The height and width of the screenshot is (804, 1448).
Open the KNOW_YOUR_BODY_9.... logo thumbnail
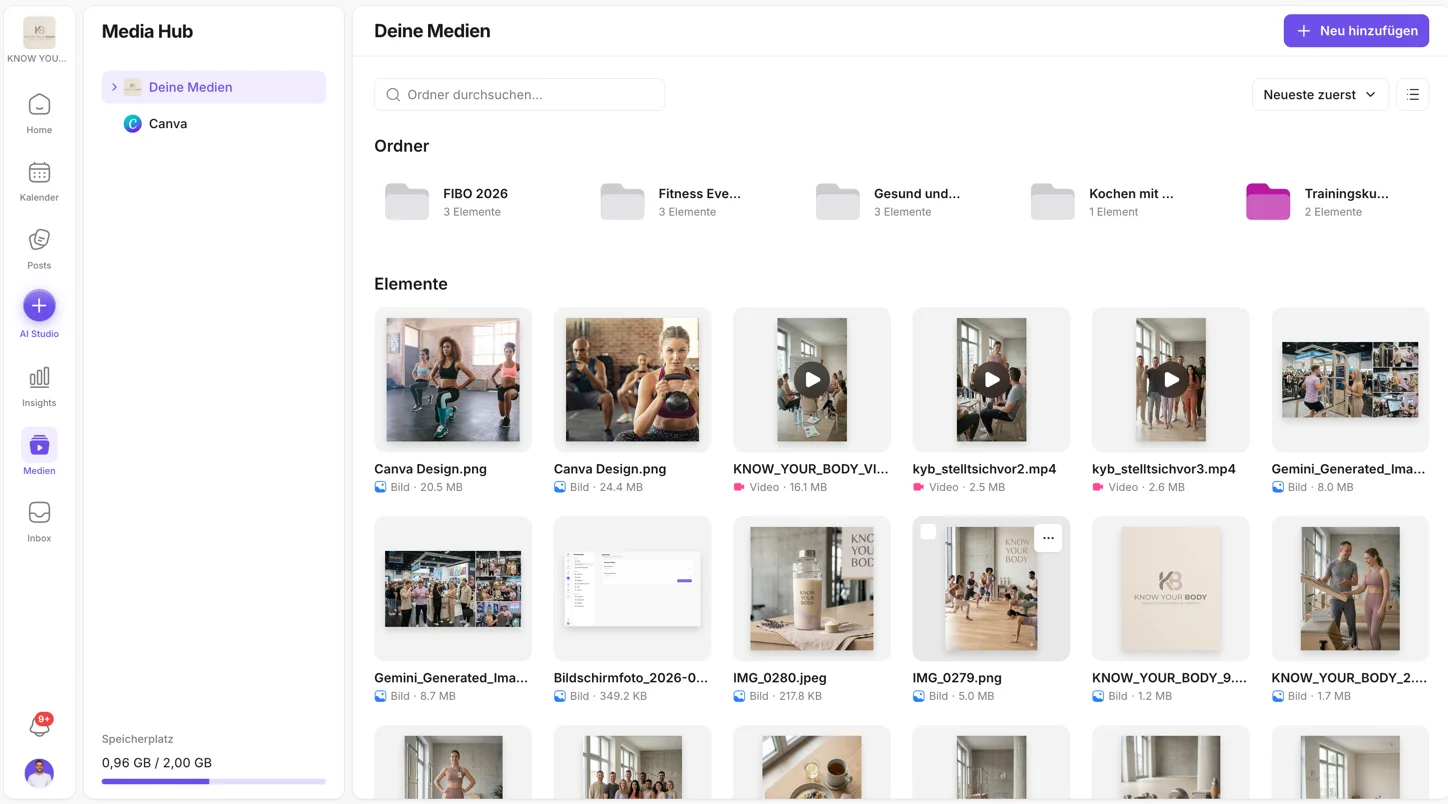pos(1171,589)
